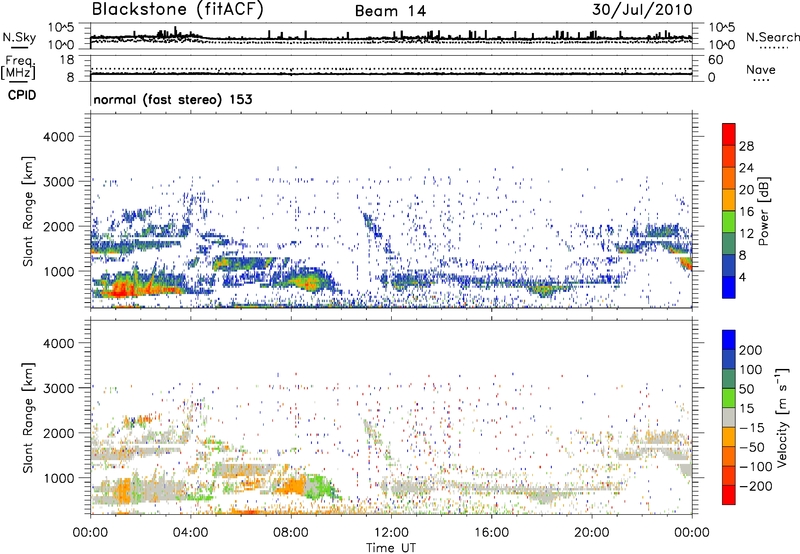Click the 200 tick label on Velocity colorbar
The width and height of the screenshot is (800, 554).
click(x=751, y=350)
